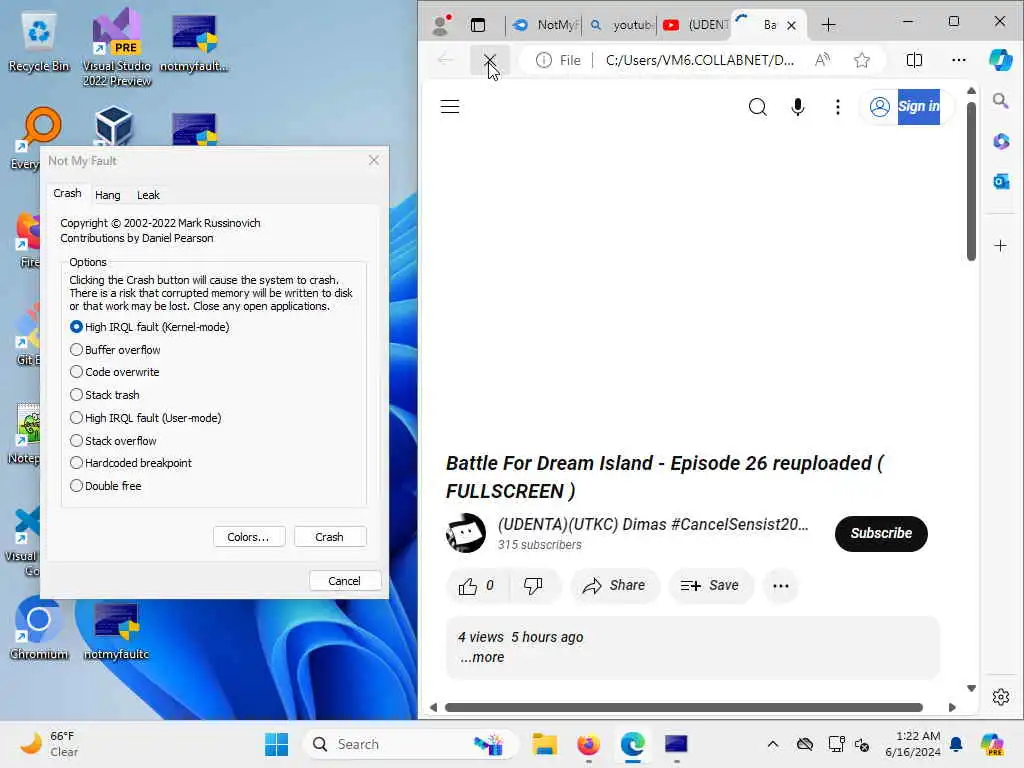The width and height of the screenshot is (1024, 768).
Task: Click the Colors... button
Action: pyautogui.click(x=248, y=537)
